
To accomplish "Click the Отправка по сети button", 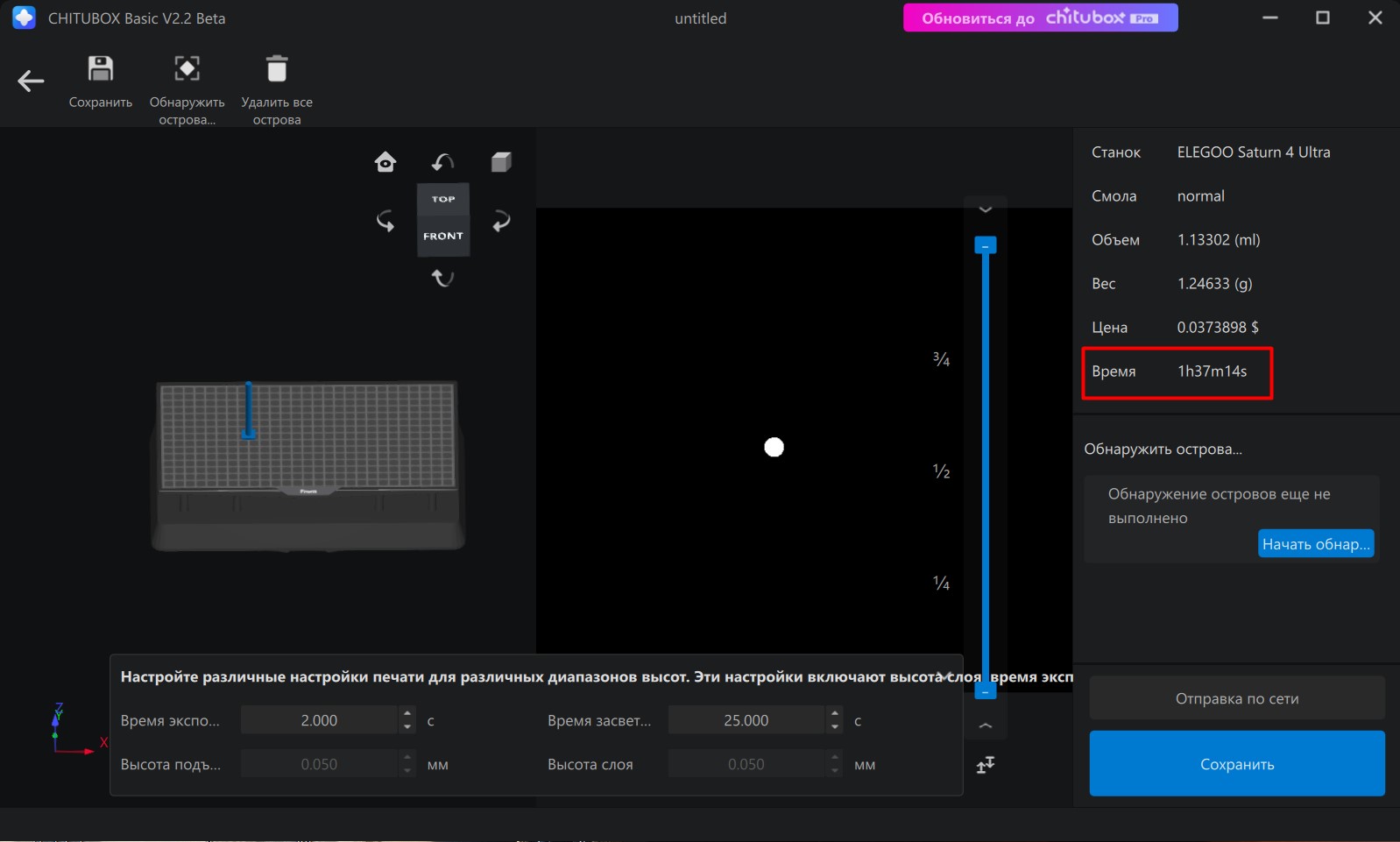I will (1236, 698).
